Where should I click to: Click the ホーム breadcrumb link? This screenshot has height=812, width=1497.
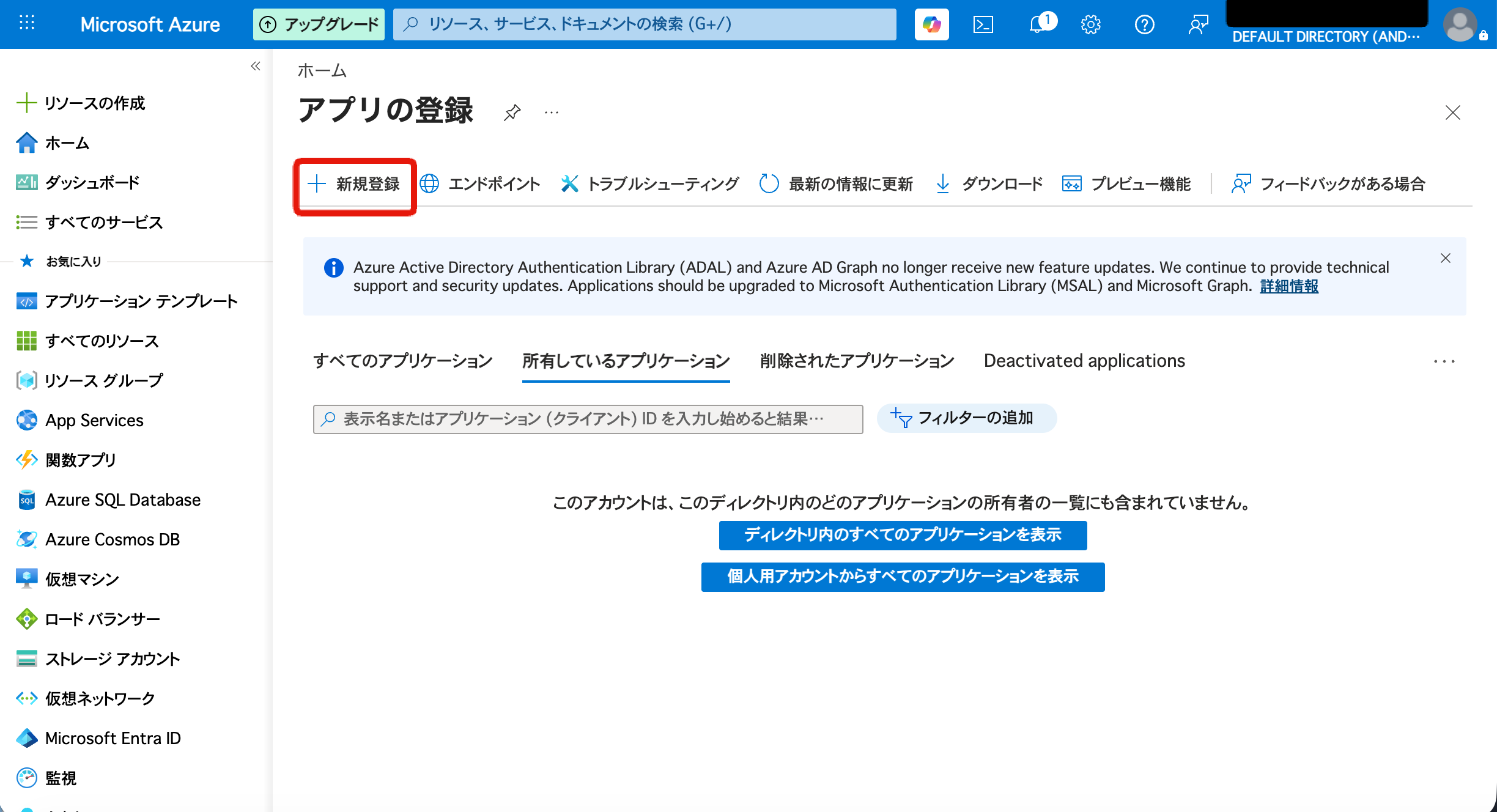(x=322, y=71)
